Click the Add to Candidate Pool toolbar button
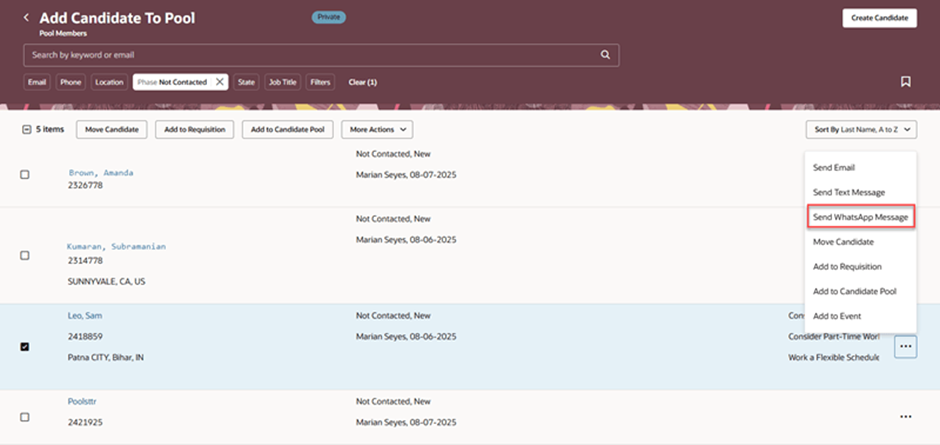 (288, 130)
